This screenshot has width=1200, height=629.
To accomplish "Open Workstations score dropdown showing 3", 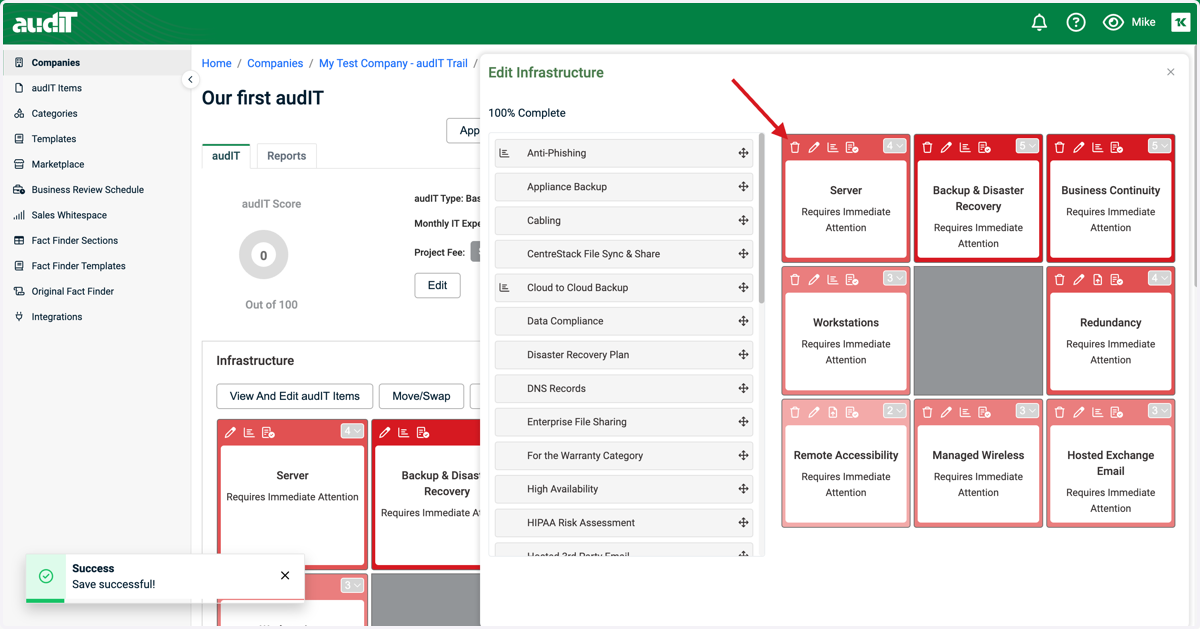I will click(x=895, y=278).
